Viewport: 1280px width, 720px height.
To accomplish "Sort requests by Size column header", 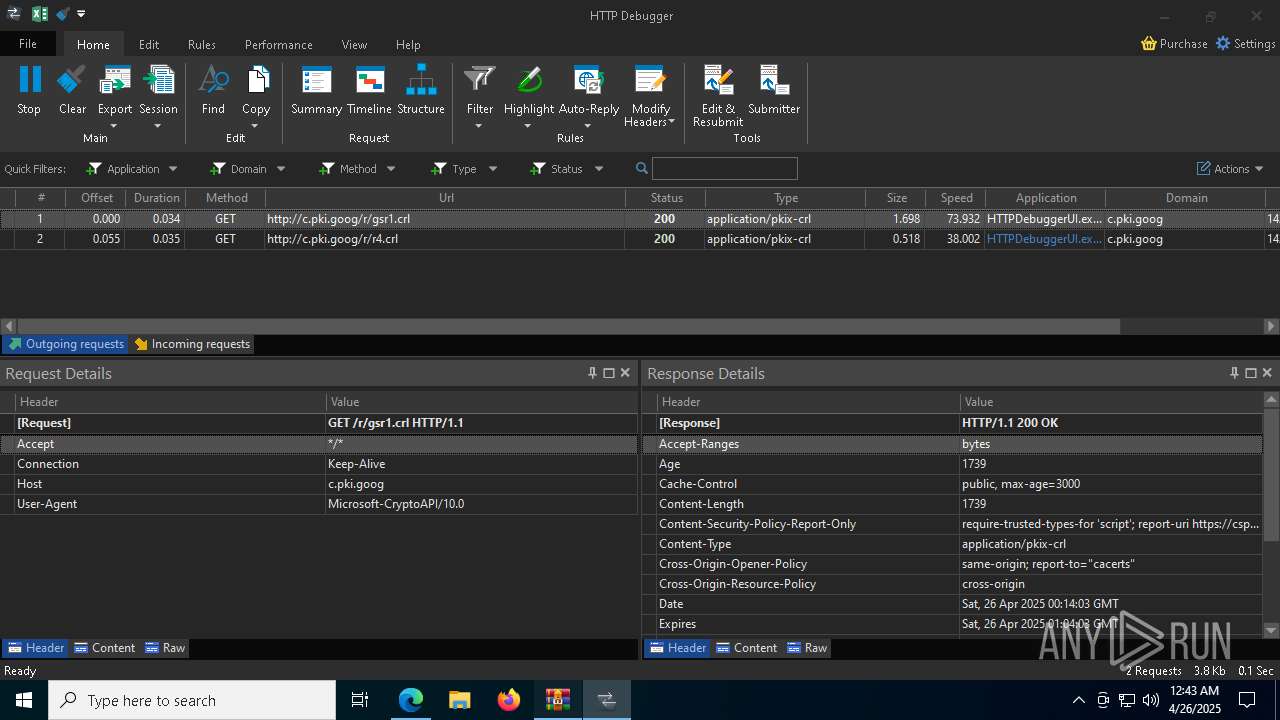I will pyautogui.click(x=896, y=198).
